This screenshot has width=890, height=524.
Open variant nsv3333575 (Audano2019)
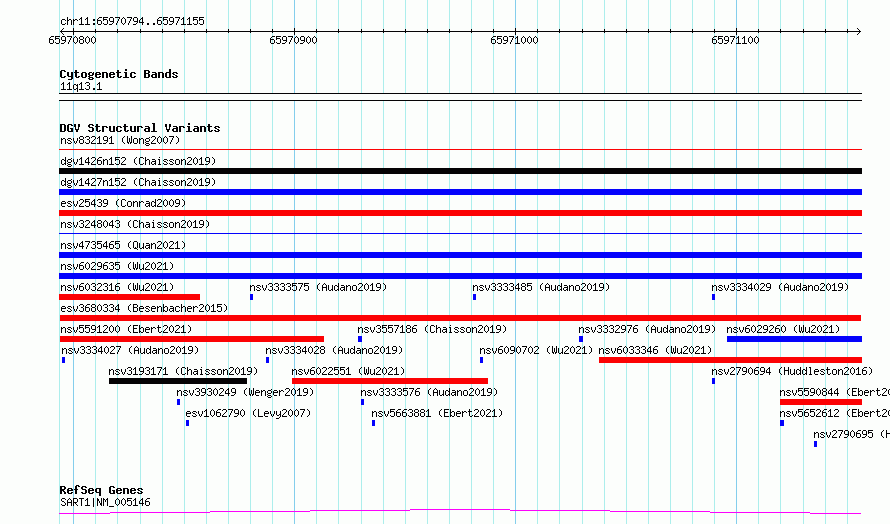(318, 287)
